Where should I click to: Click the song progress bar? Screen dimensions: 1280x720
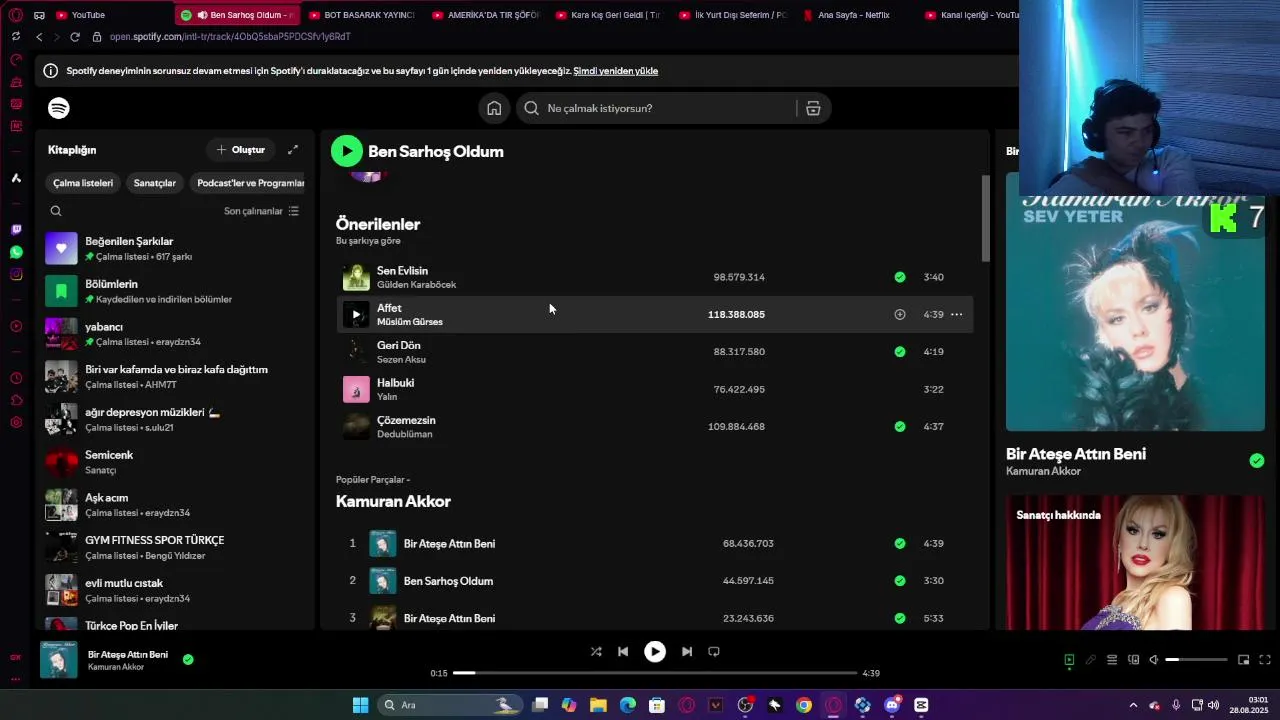654,673
